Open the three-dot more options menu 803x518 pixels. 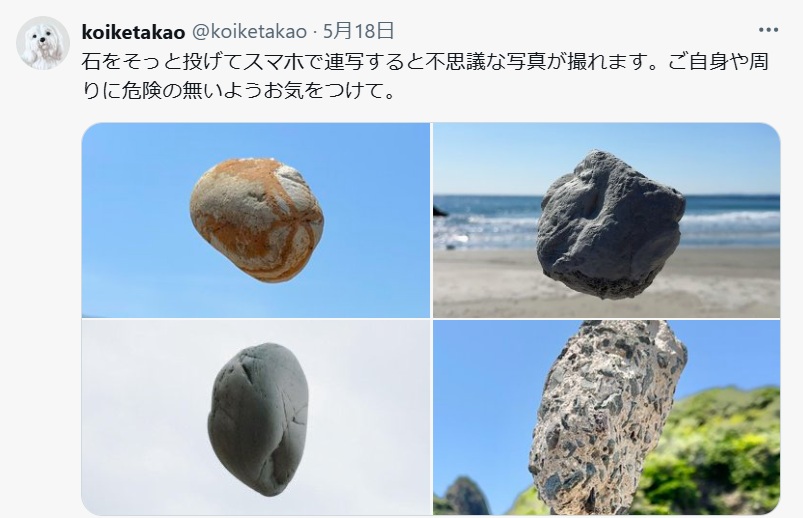[x=768, y=30]
